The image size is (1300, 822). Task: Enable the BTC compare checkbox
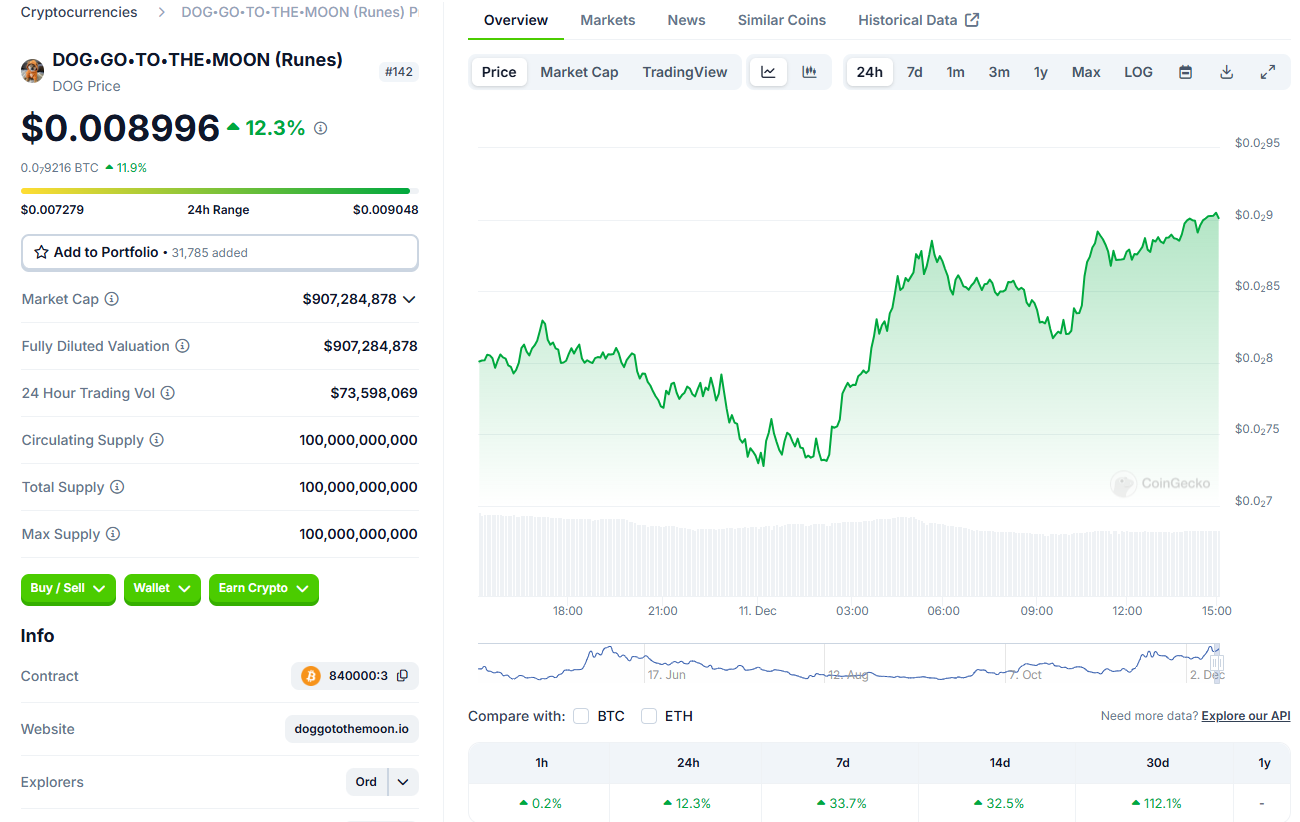(581, 716)
